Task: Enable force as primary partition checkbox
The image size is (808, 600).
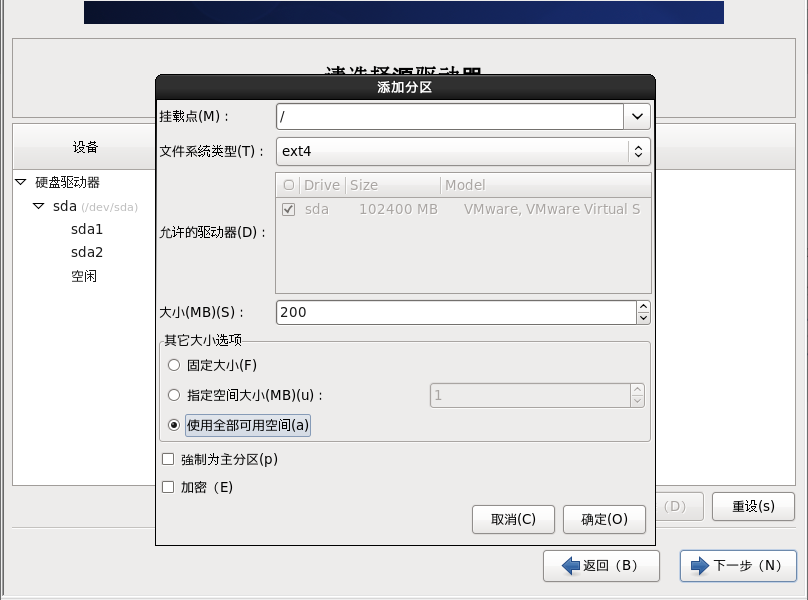Action: tap(168, 459)
